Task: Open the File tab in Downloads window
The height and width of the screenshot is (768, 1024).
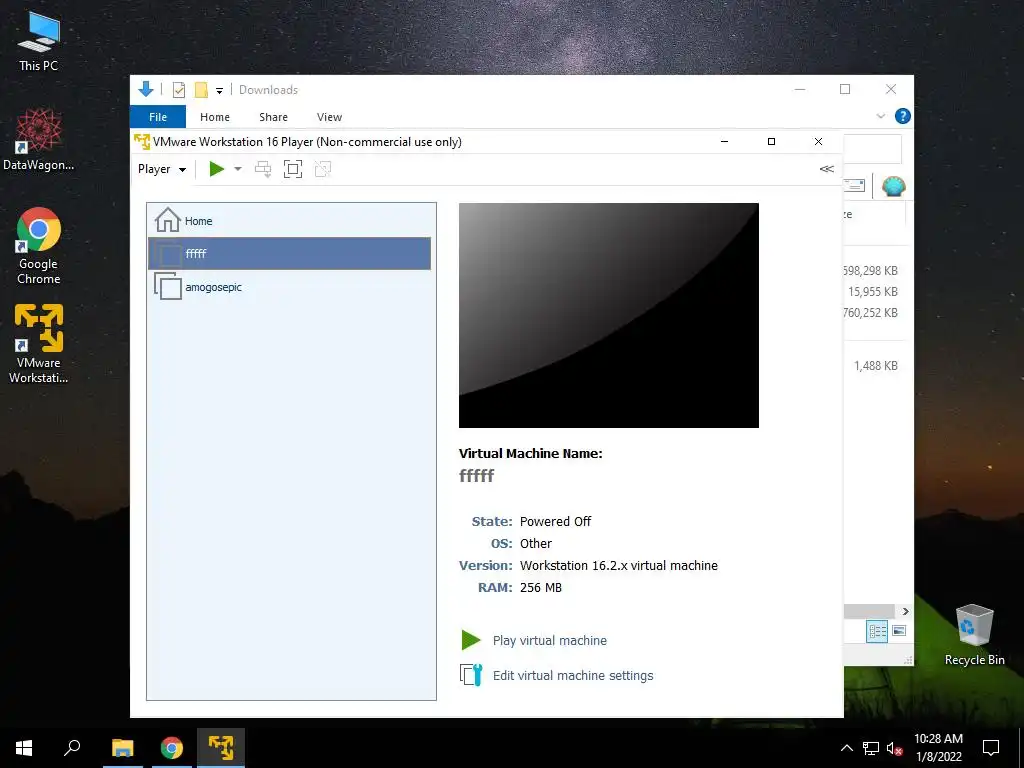Action: point(158,117)
